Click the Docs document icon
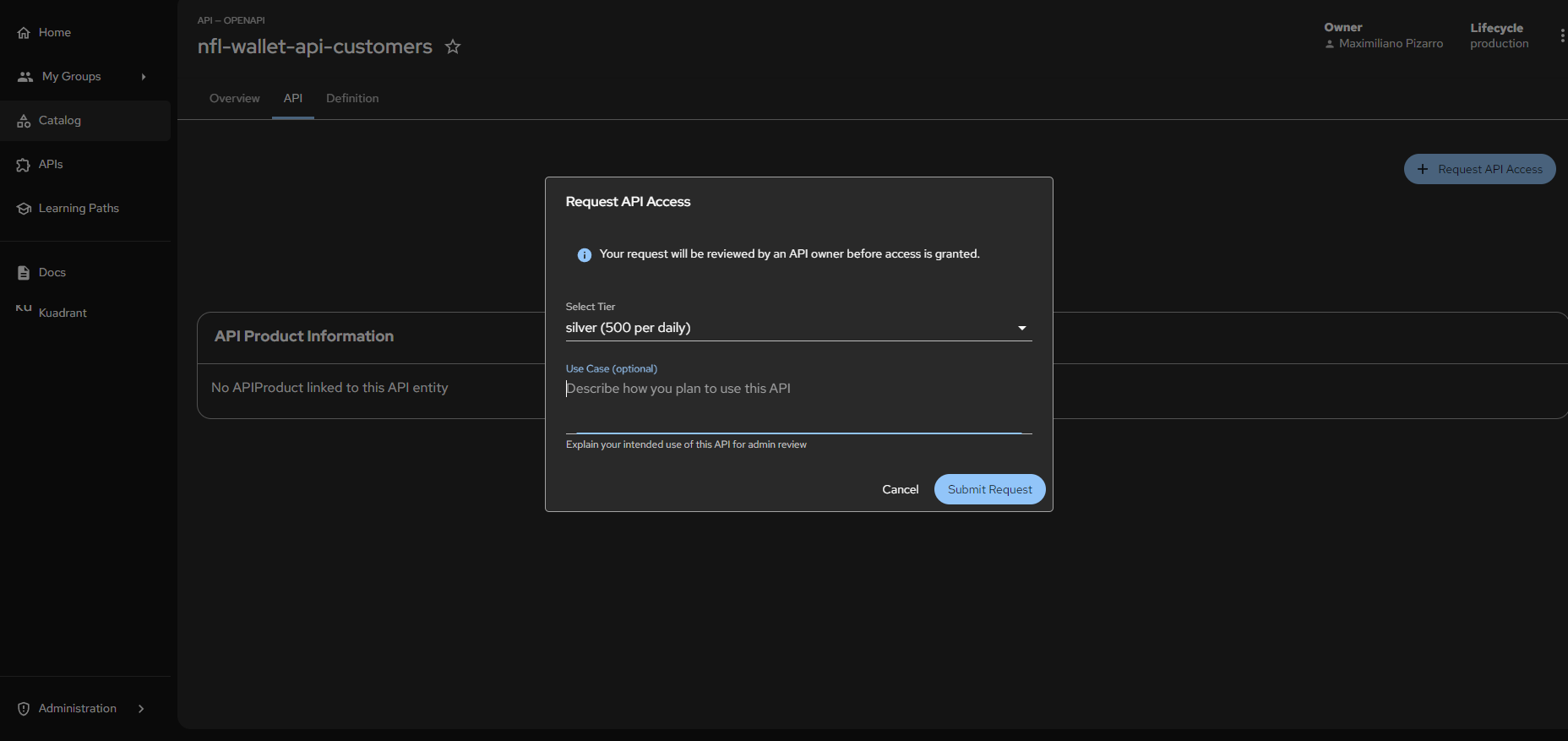This screenshot has height=741, width=1568. [x=24, y=273]
